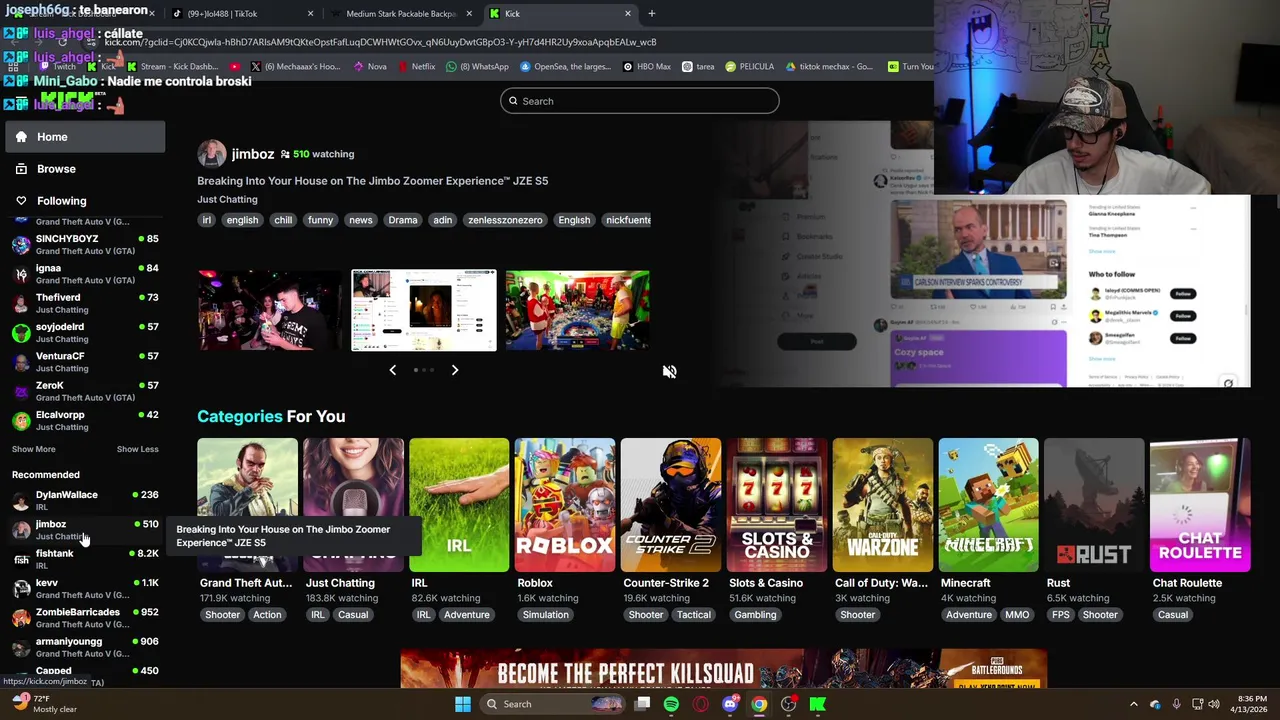Open the Call of Duty Warzone category card
This screenshot has width=1280, height=720.
tap(883, 505)
